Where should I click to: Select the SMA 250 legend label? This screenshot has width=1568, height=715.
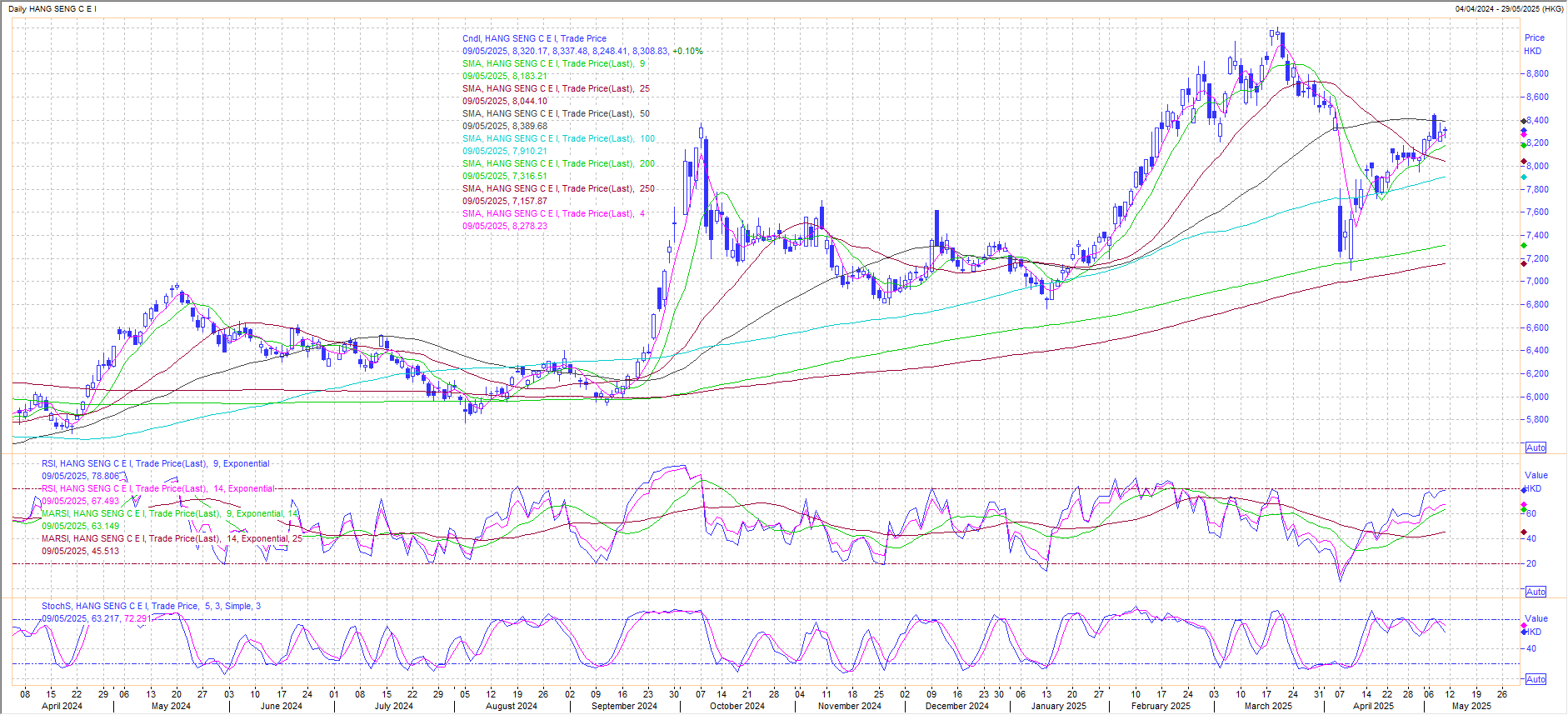[558, 188]
